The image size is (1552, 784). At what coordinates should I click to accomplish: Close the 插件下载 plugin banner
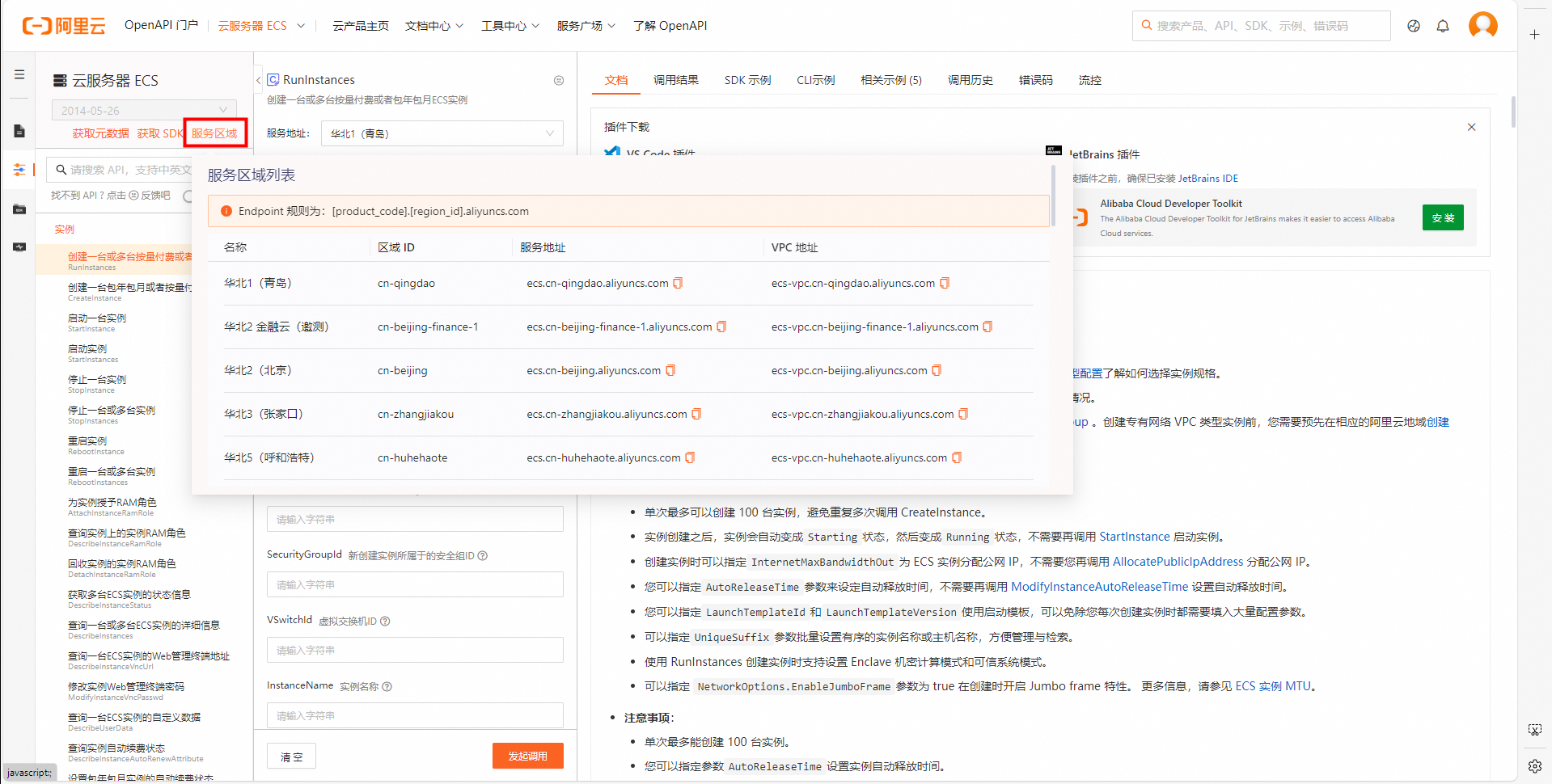[x=1471, y=127]
